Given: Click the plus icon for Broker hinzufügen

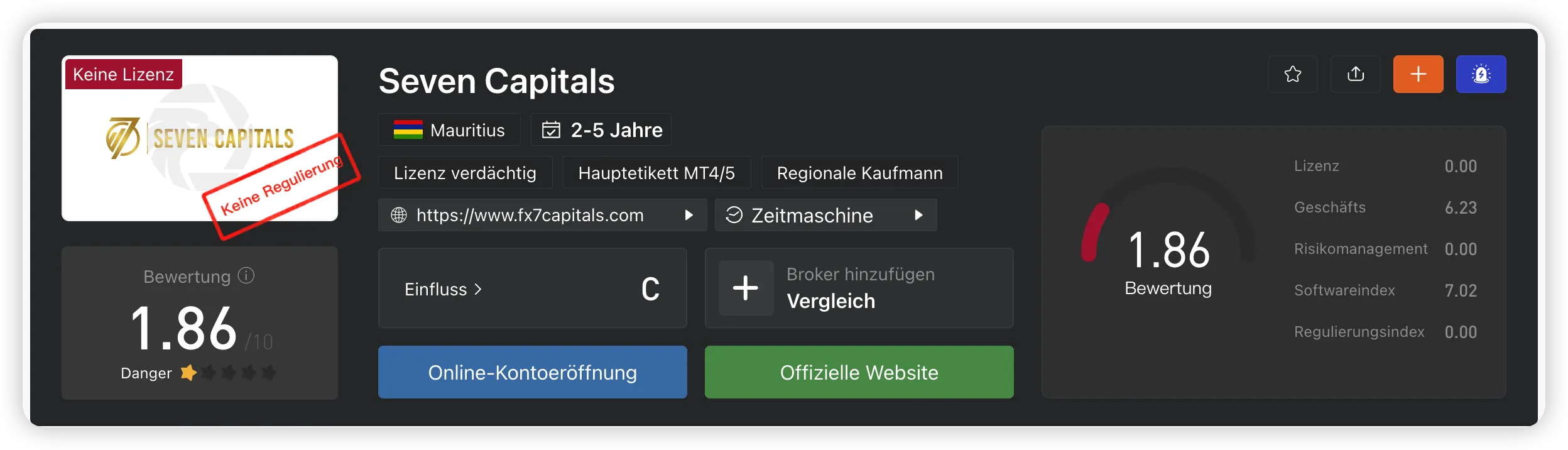Looking at the screenshot, I should (x=746, y=288).
